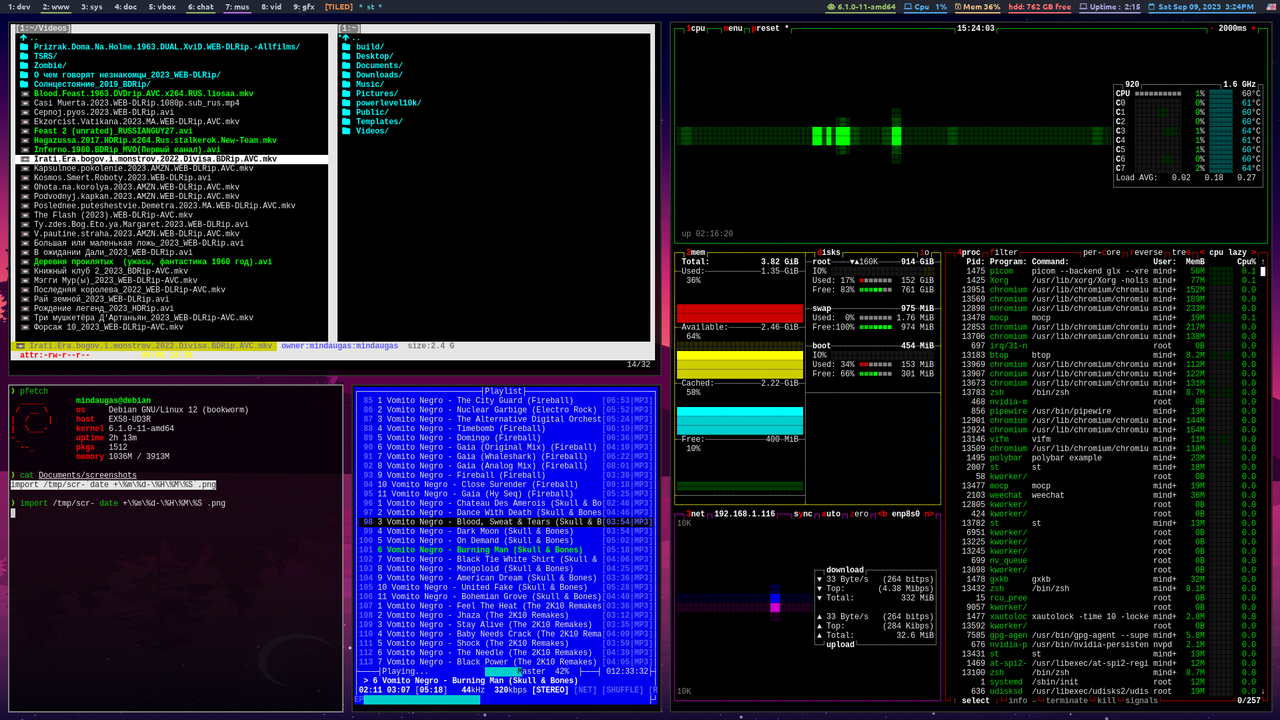Select track Timebomb (Fireball) in mocp playlist

pyautogui.click(x=508, y=428)
